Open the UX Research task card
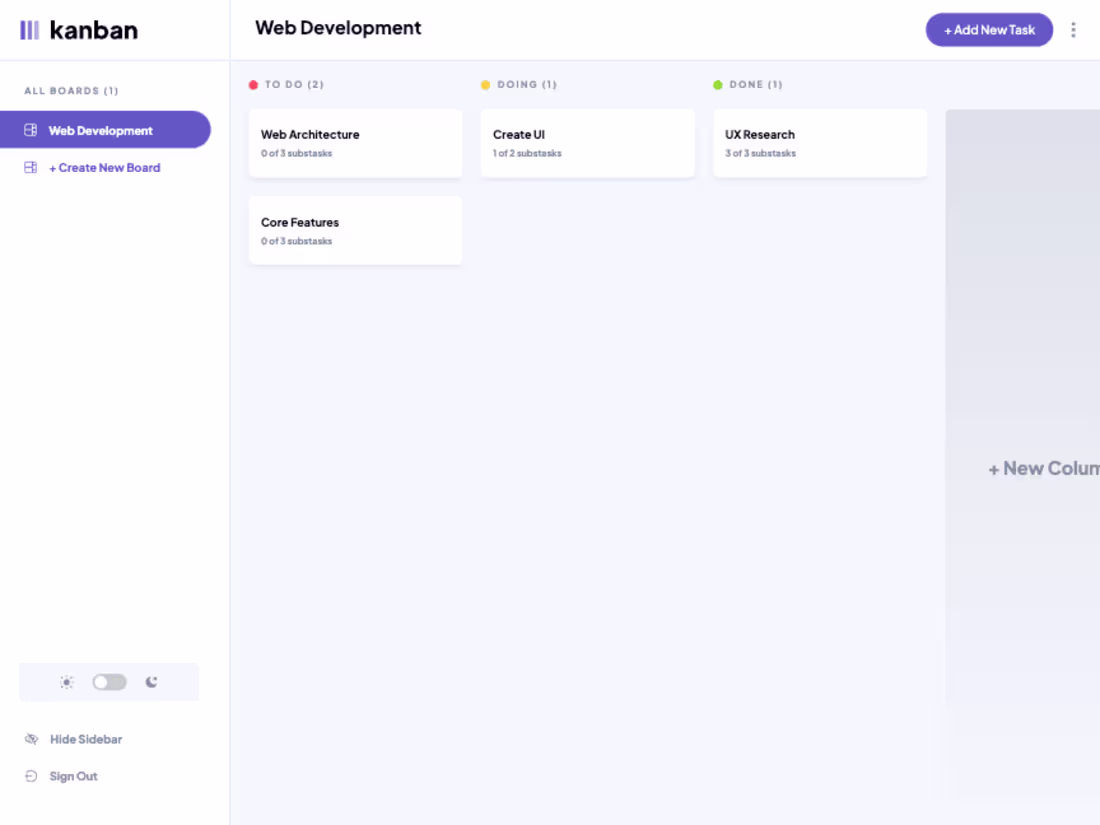This screenshot has width=1100, height=825. pyautogui.click(x=819, y=144)
